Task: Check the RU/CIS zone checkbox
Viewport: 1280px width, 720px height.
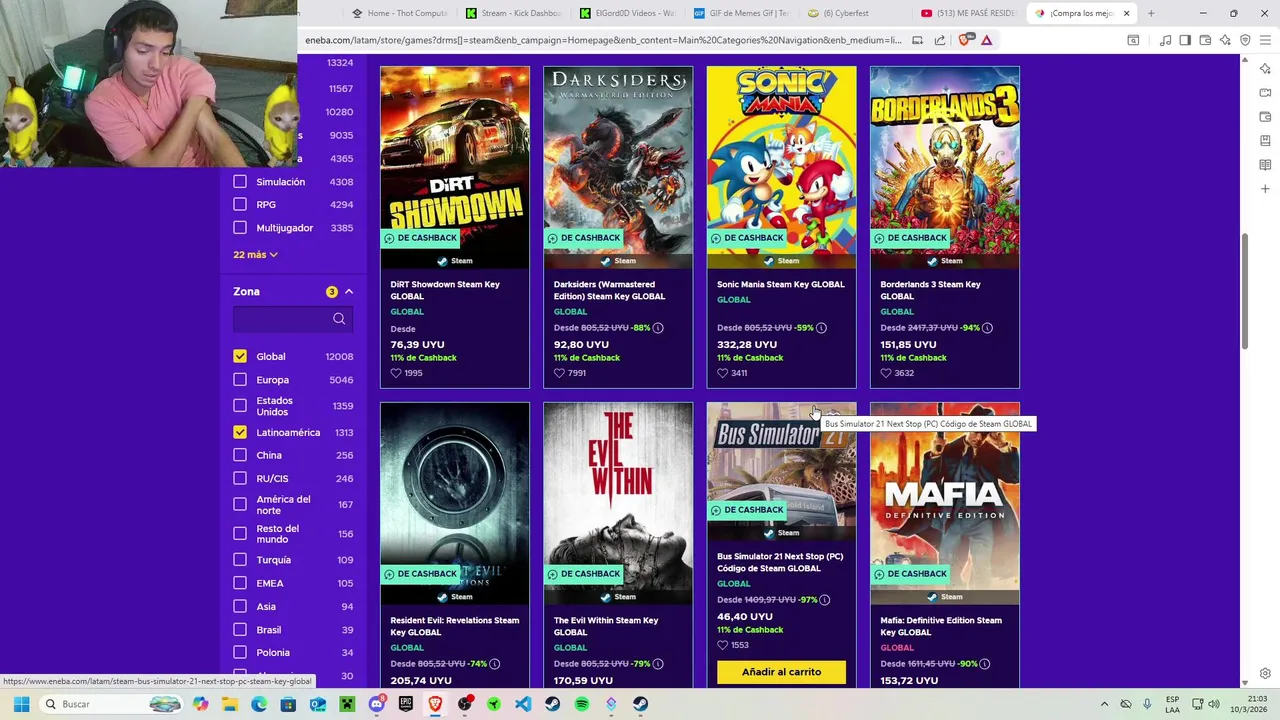Action: pos(240,478)
